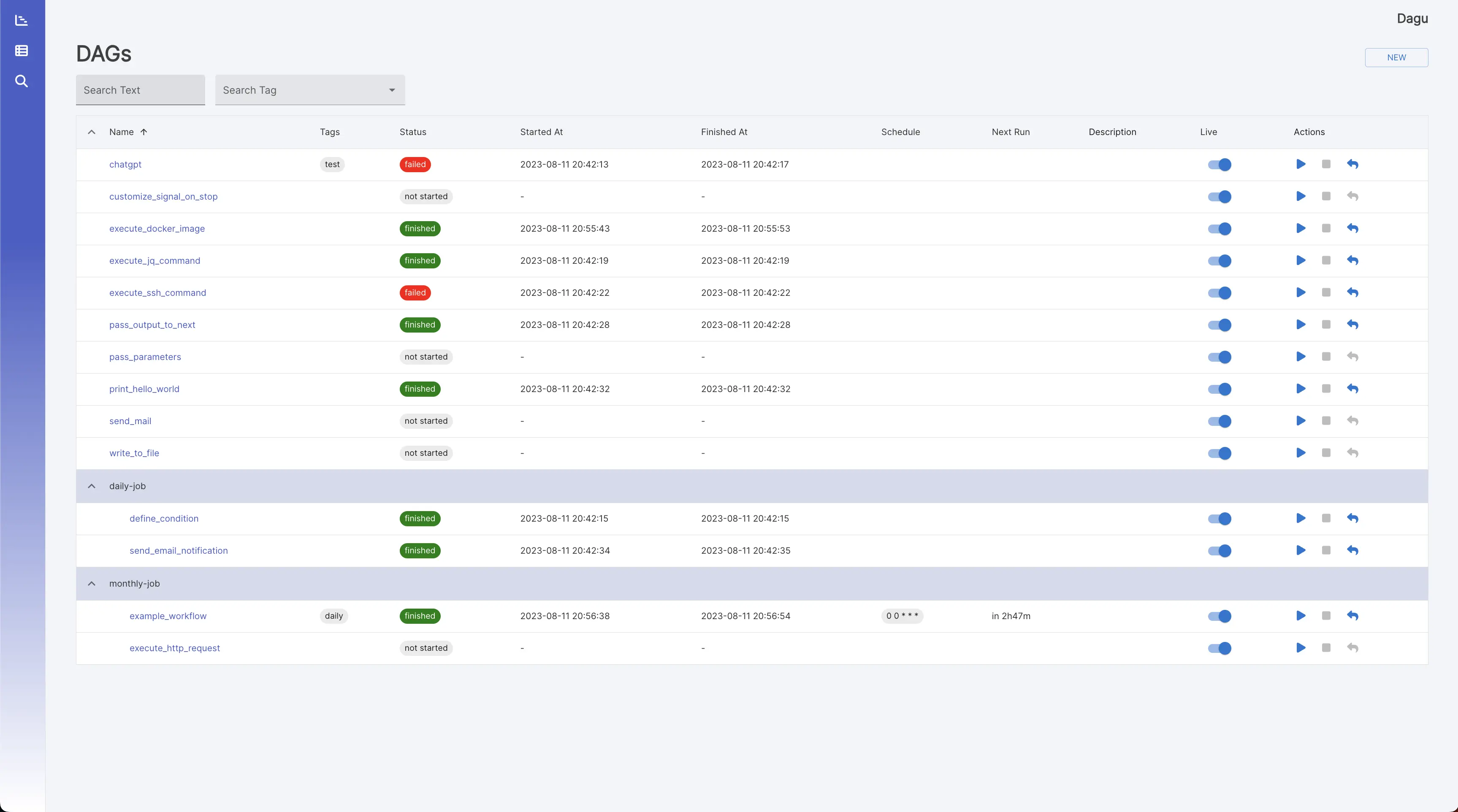Collapse the monthly-job group
The image size is (1458, 812).
(x=91, y=583)
